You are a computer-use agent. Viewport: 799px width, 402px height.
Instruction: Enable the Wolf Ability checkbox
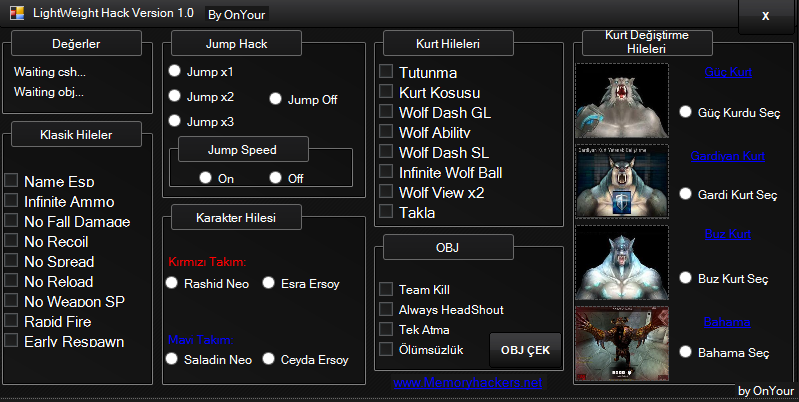pos(386,131)
